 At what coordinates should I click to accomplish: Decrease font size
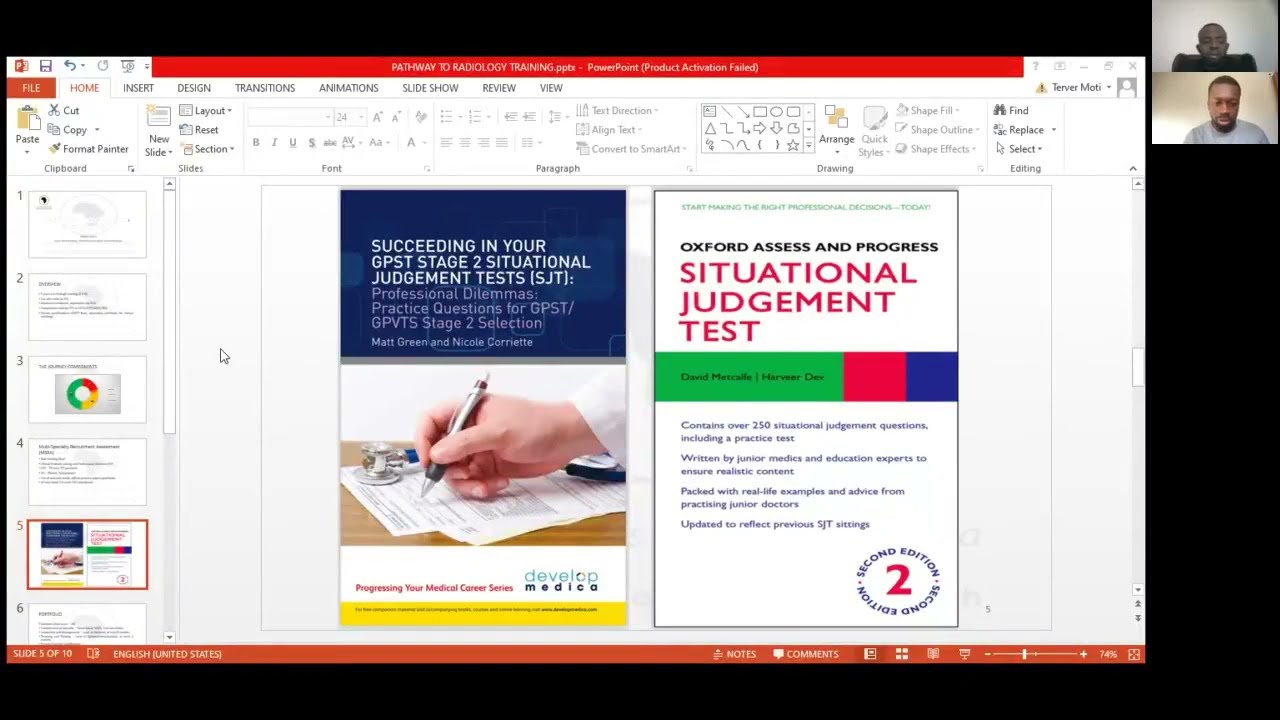click(395, 117)
